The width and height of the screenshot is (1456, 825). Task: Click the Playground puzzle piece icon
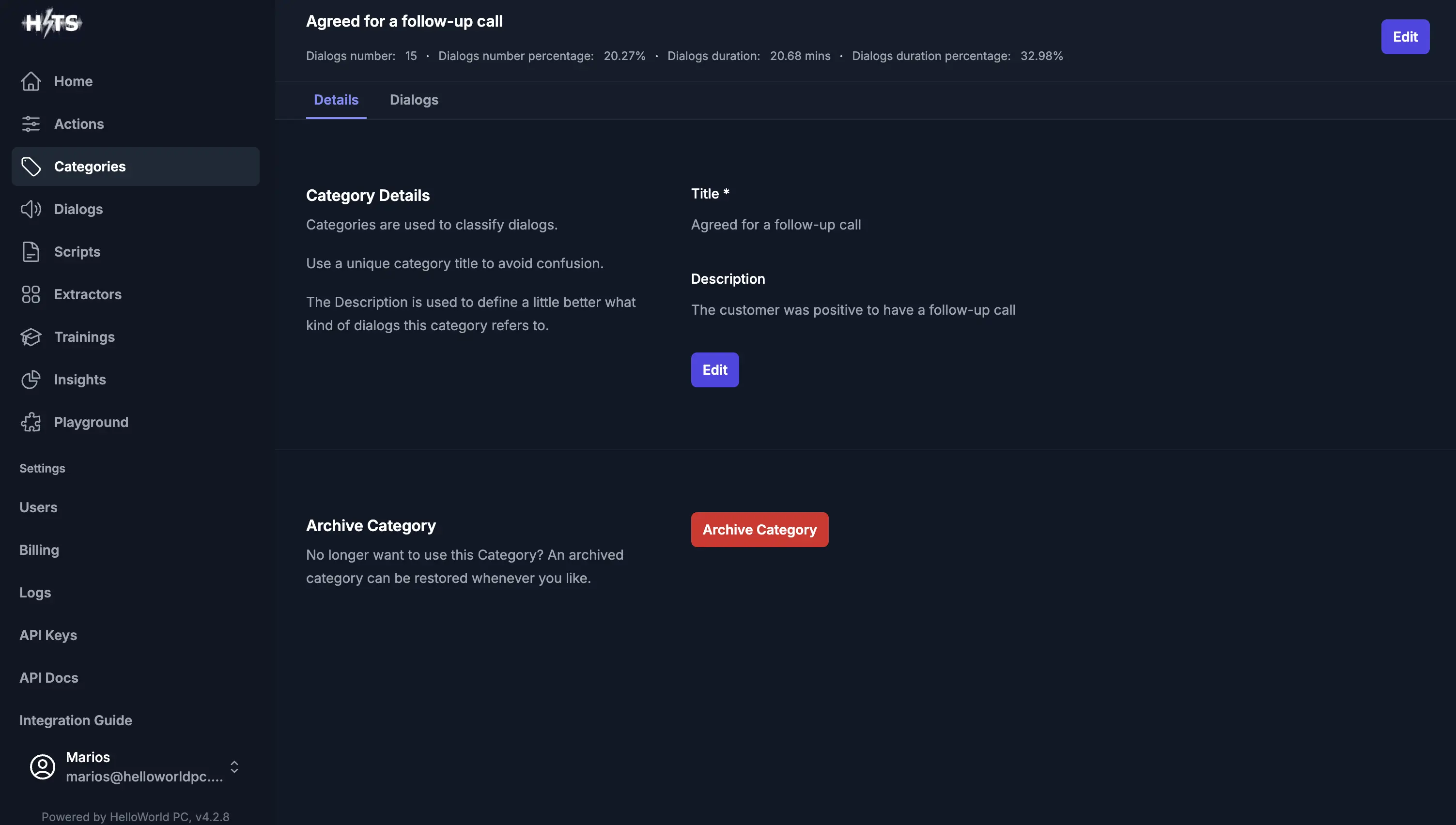click(31, 422)
